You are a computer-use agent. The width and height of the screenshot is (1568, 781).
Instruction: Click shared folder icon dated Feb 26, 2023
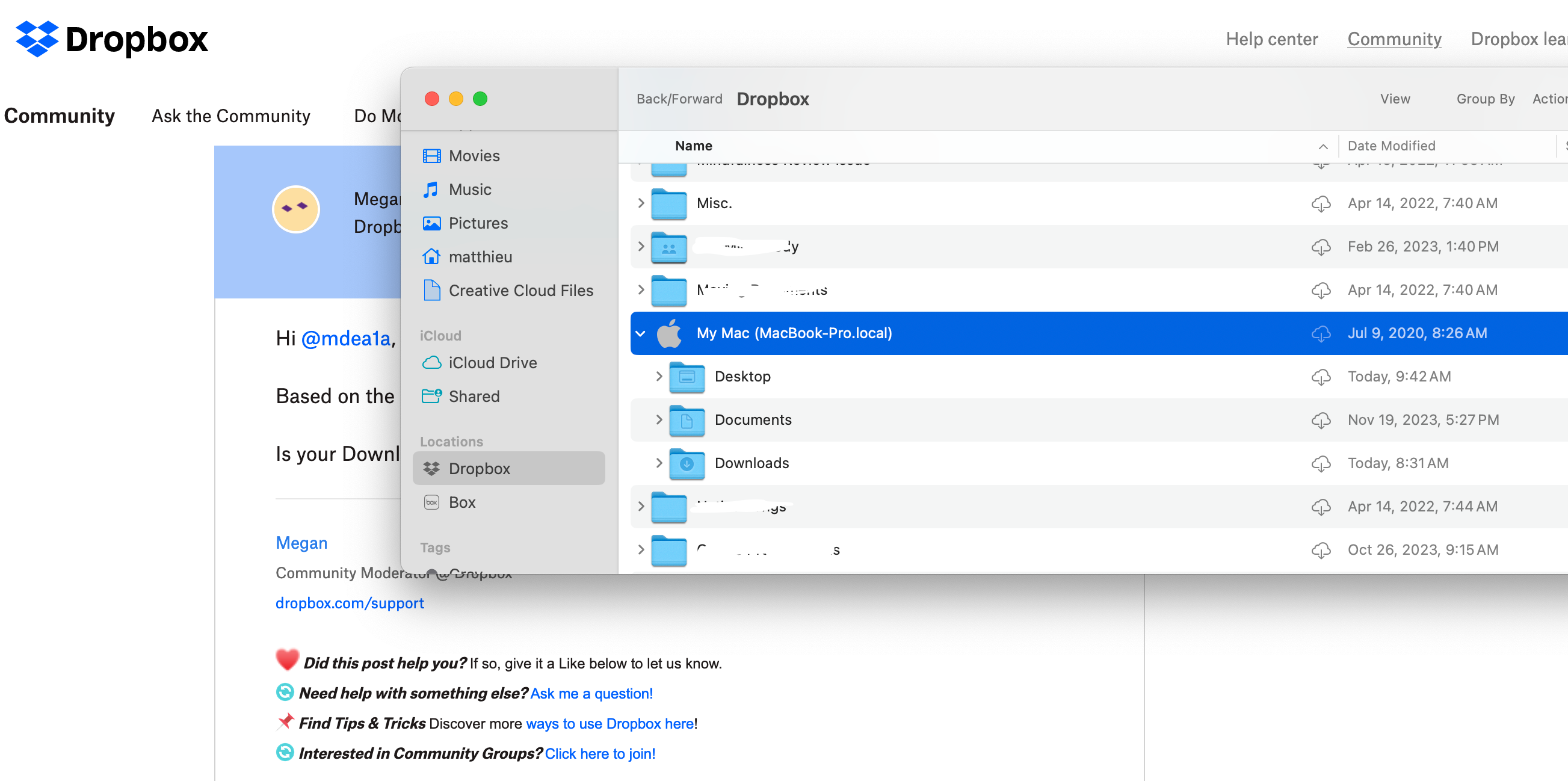tap(669, 247)
